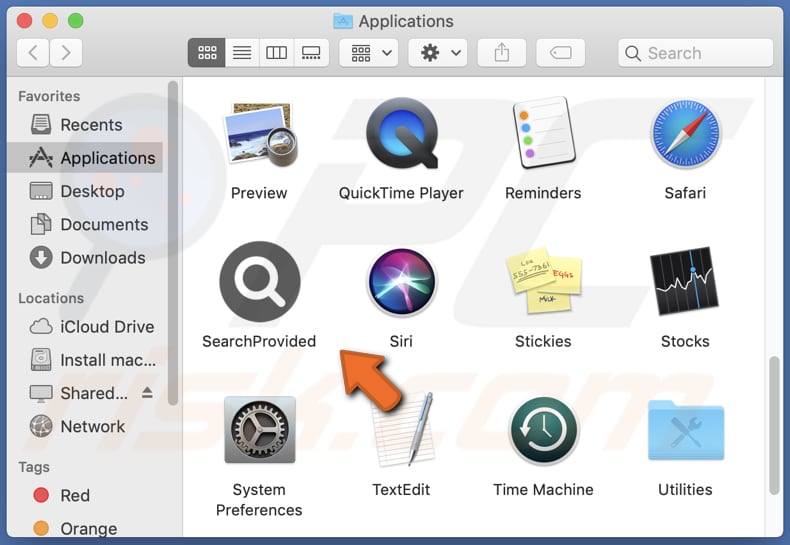Open Desktop from the sidebar
Image resolution: width=790 pixels, height=545 pixels.
[85, 191]
